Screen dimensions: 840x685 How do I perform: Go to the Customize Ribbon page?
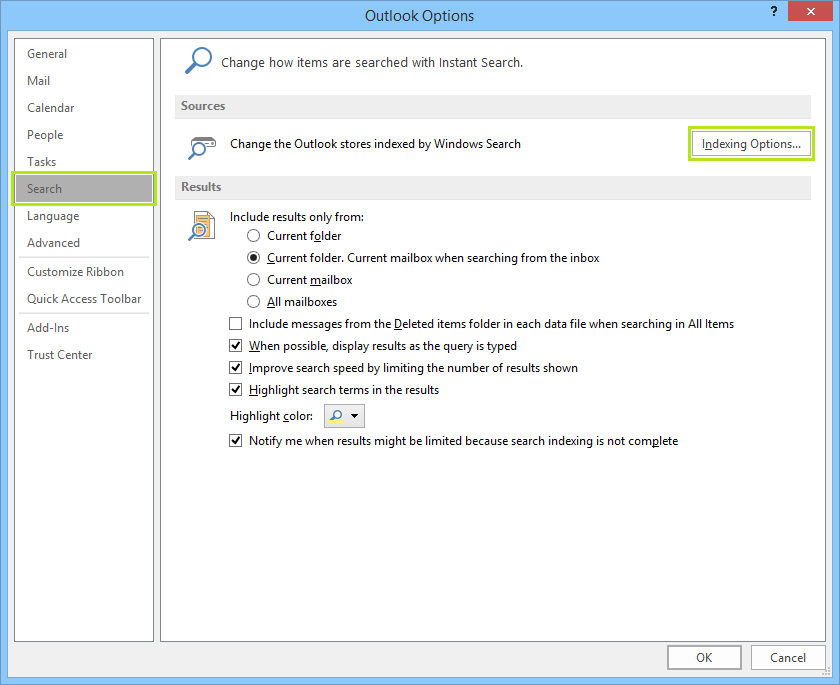(x=74, y=271)
